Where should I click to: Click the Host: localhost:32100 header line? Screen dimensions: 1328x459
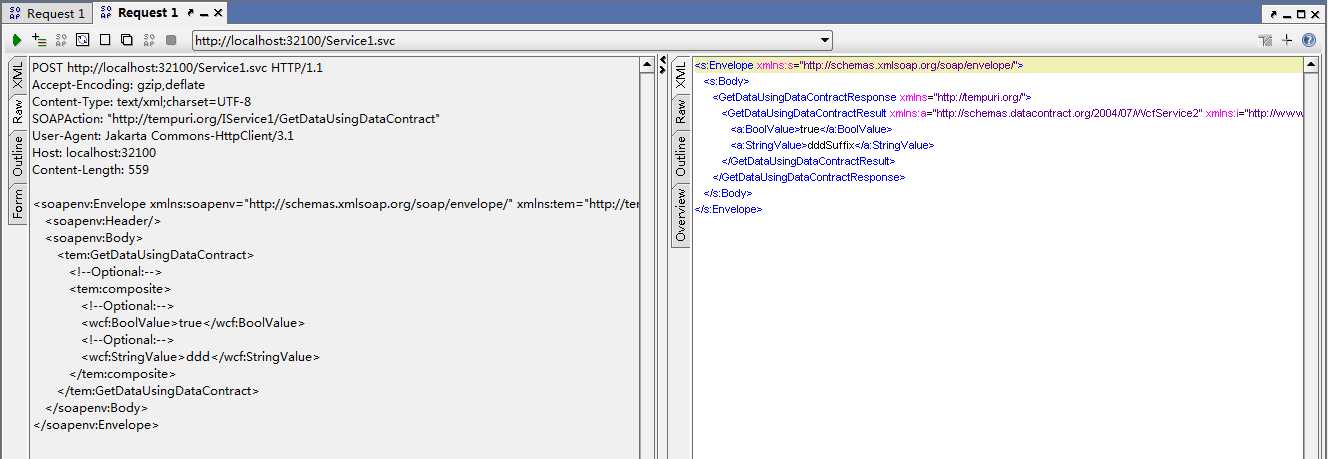click(x=94, y=152)
